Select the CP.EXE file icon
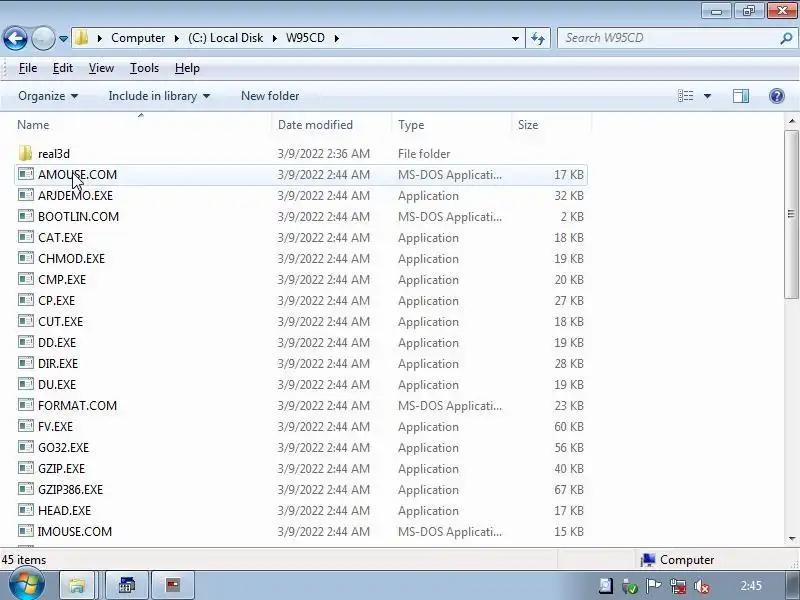The image size is (800, 600). (26, 300)
